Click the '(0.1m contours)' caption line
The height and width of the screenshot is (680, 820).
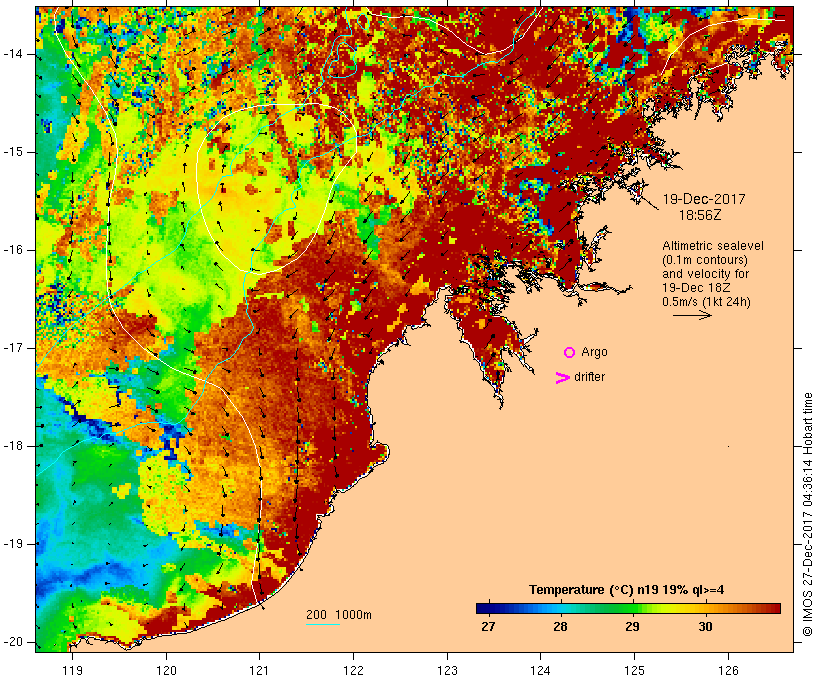pos(704,260)
